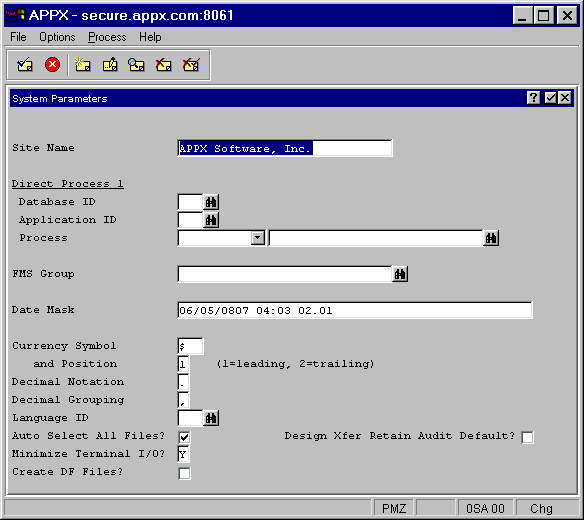Open the Help menu

point(150,37)
